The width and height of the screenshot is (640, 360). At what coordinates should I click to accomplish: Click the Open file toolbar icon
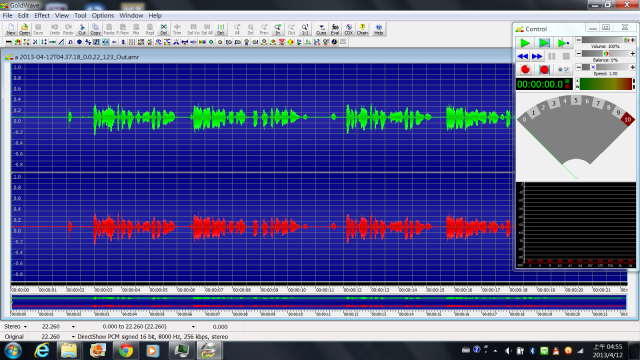click(24, 29)
